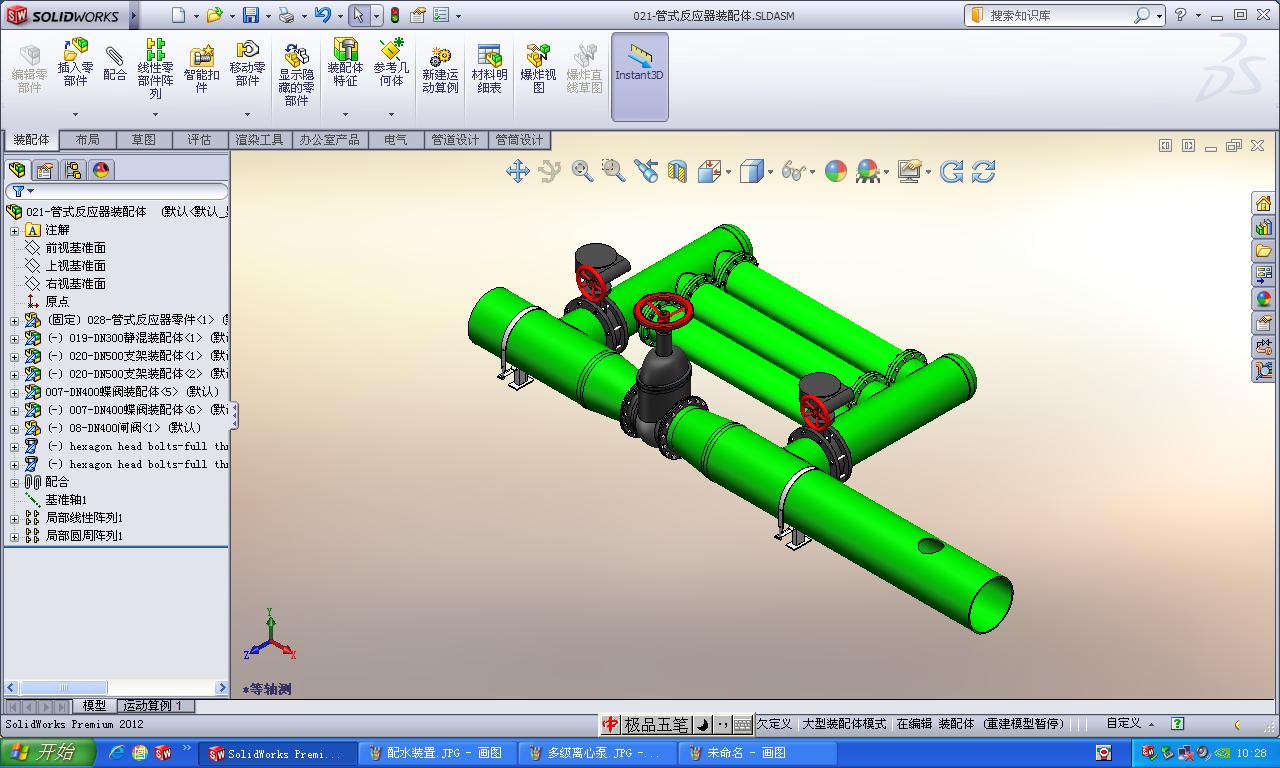
Task: Click the New document icon
Action: 178,15
